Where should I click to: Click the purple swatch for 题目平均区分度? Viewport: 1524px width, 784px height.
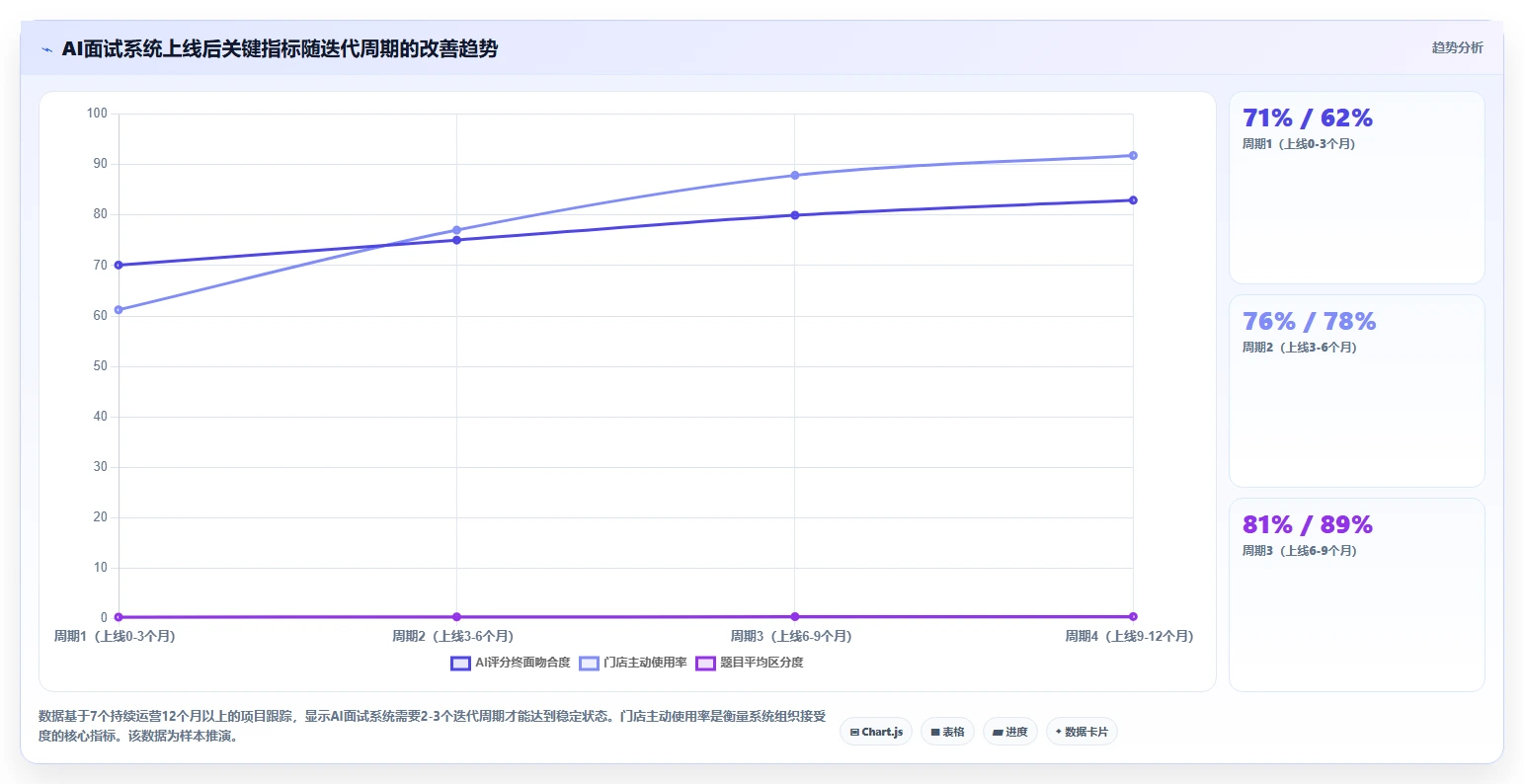coord(705,664)
